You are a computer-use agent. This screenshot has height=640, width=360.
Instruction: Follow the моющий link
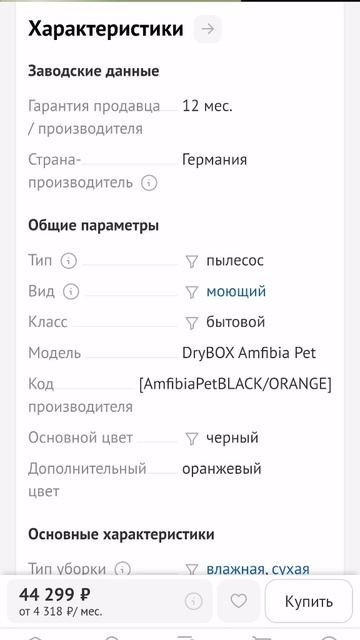(236, 291)
